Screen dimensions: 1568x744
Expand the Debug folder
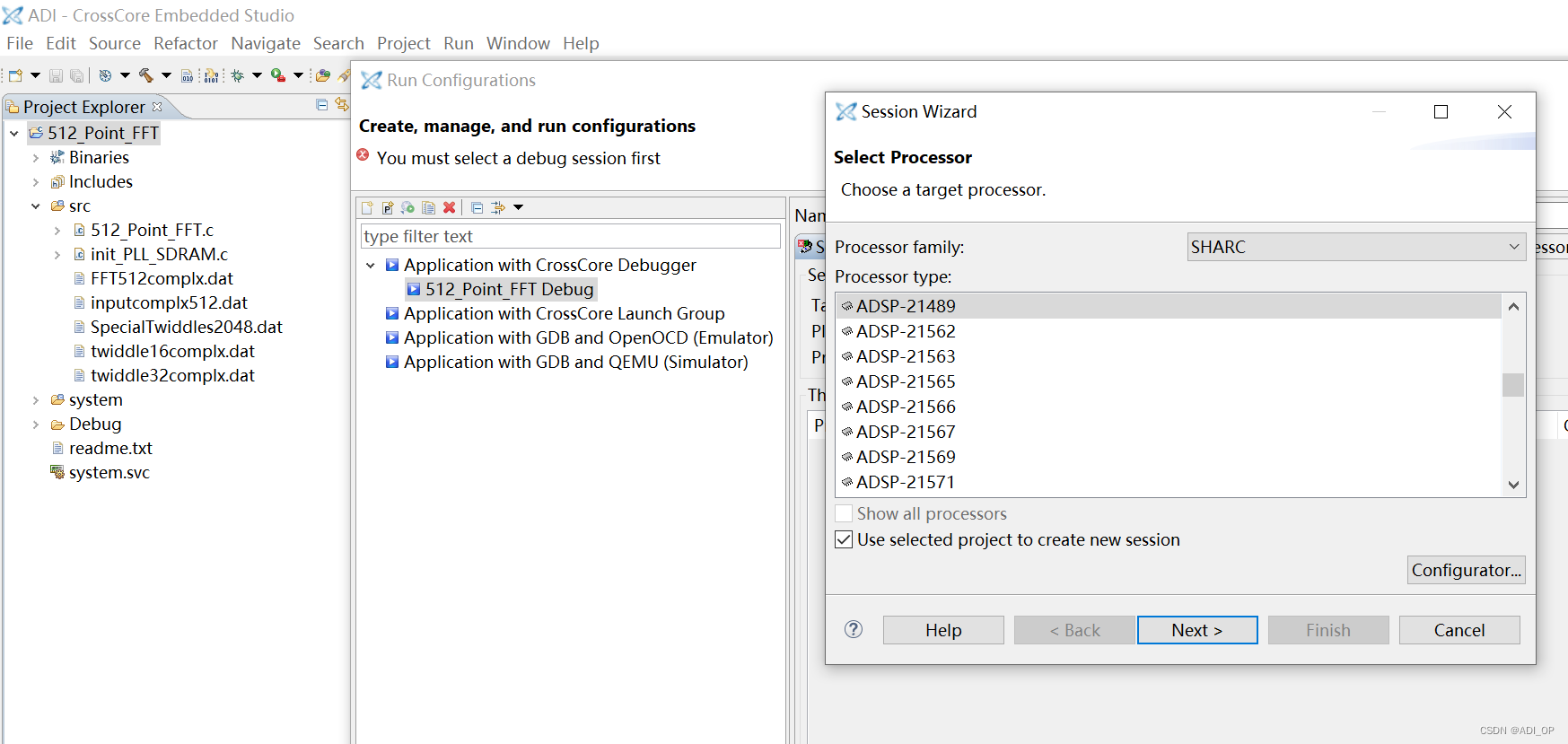(36, 425)
